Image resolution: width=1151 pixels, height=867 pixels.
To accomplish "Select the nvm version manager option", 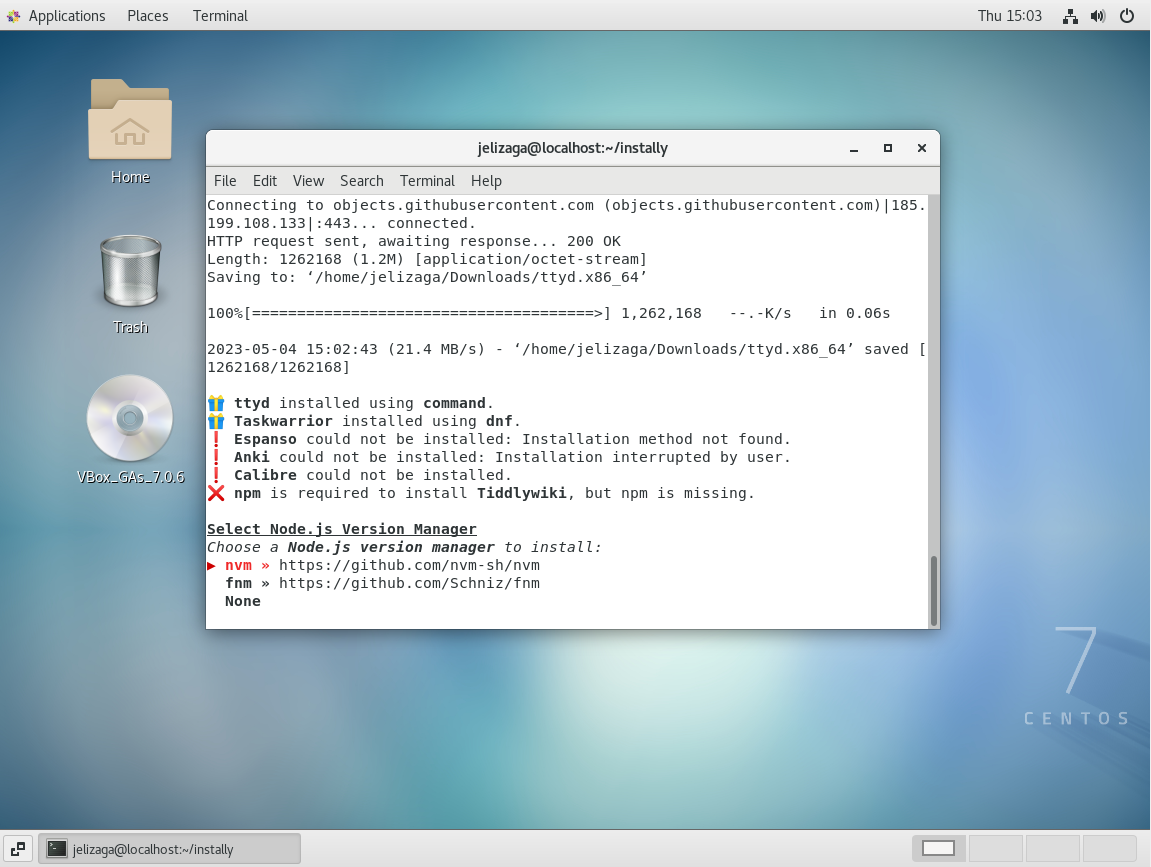I will coord(238,565).
